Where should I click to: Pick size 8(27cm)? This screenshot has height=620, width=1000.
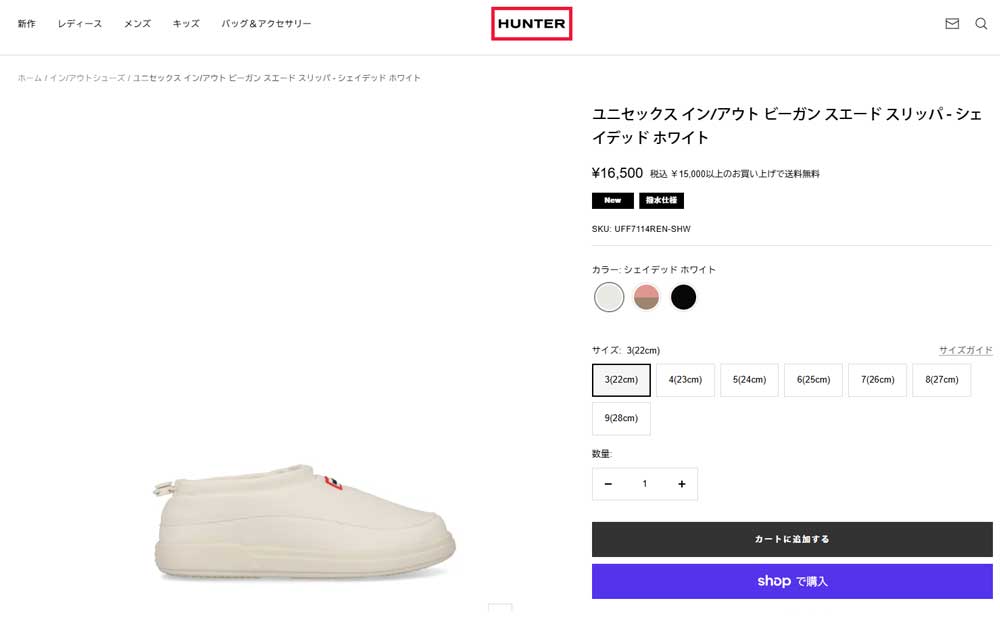click(x=941, y=380)
